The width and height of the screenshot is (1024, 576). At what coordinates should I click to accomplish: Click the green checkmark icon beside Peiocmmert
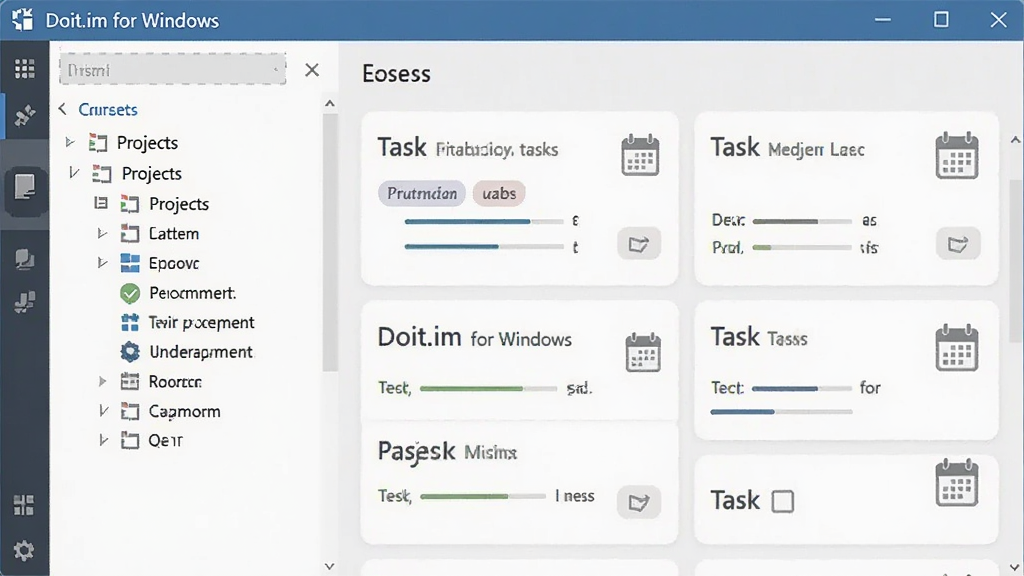[x=130, y=293]
